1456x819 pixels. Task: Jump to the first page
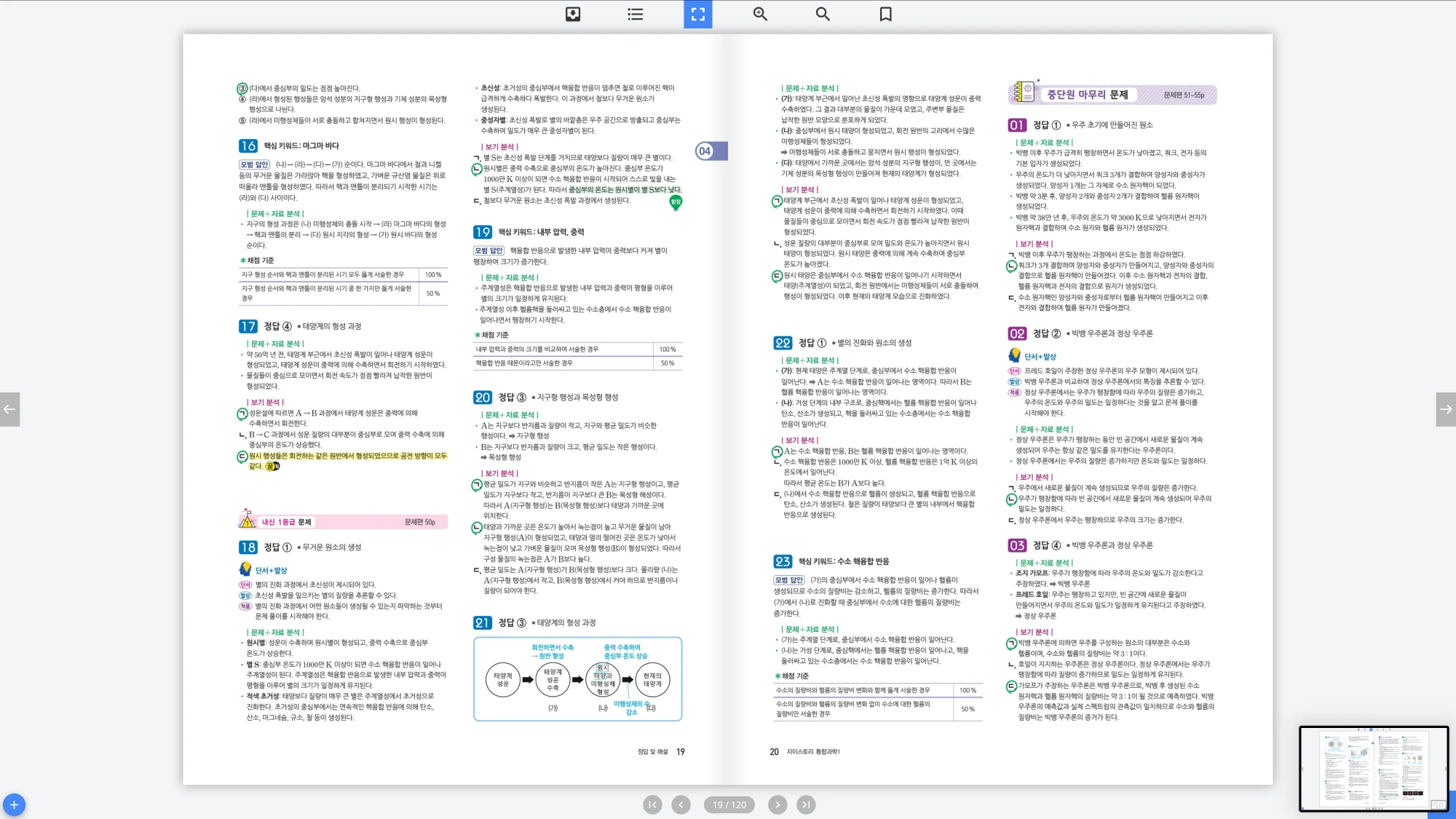[652, 804]
